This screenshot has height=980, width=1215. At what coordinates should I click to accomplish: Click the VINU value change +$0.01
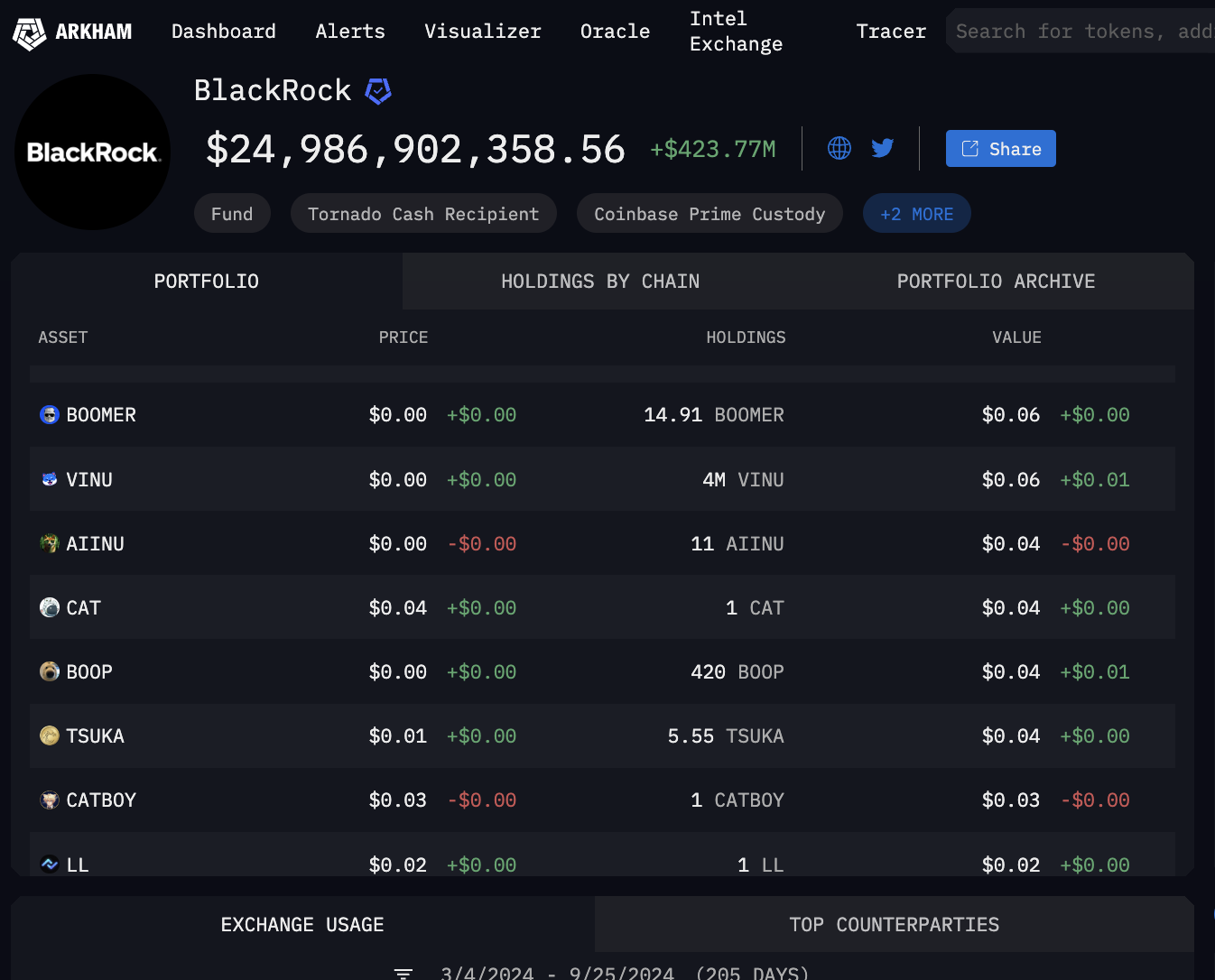(x=1095, y=479)
